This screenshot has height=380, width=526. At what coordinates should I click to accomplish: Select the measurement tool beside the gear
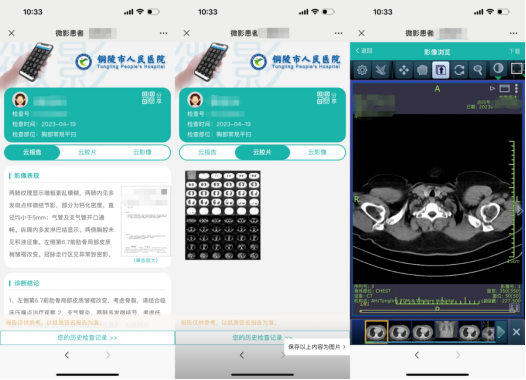pyautogui.click(x=381, y=70)
